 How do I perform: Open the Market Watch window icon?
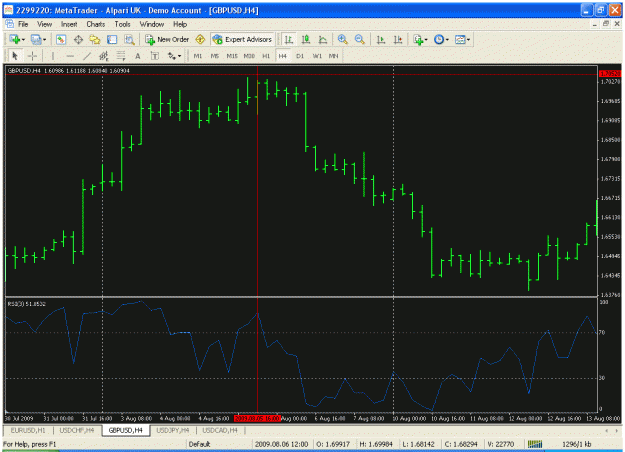click(61, 39)
